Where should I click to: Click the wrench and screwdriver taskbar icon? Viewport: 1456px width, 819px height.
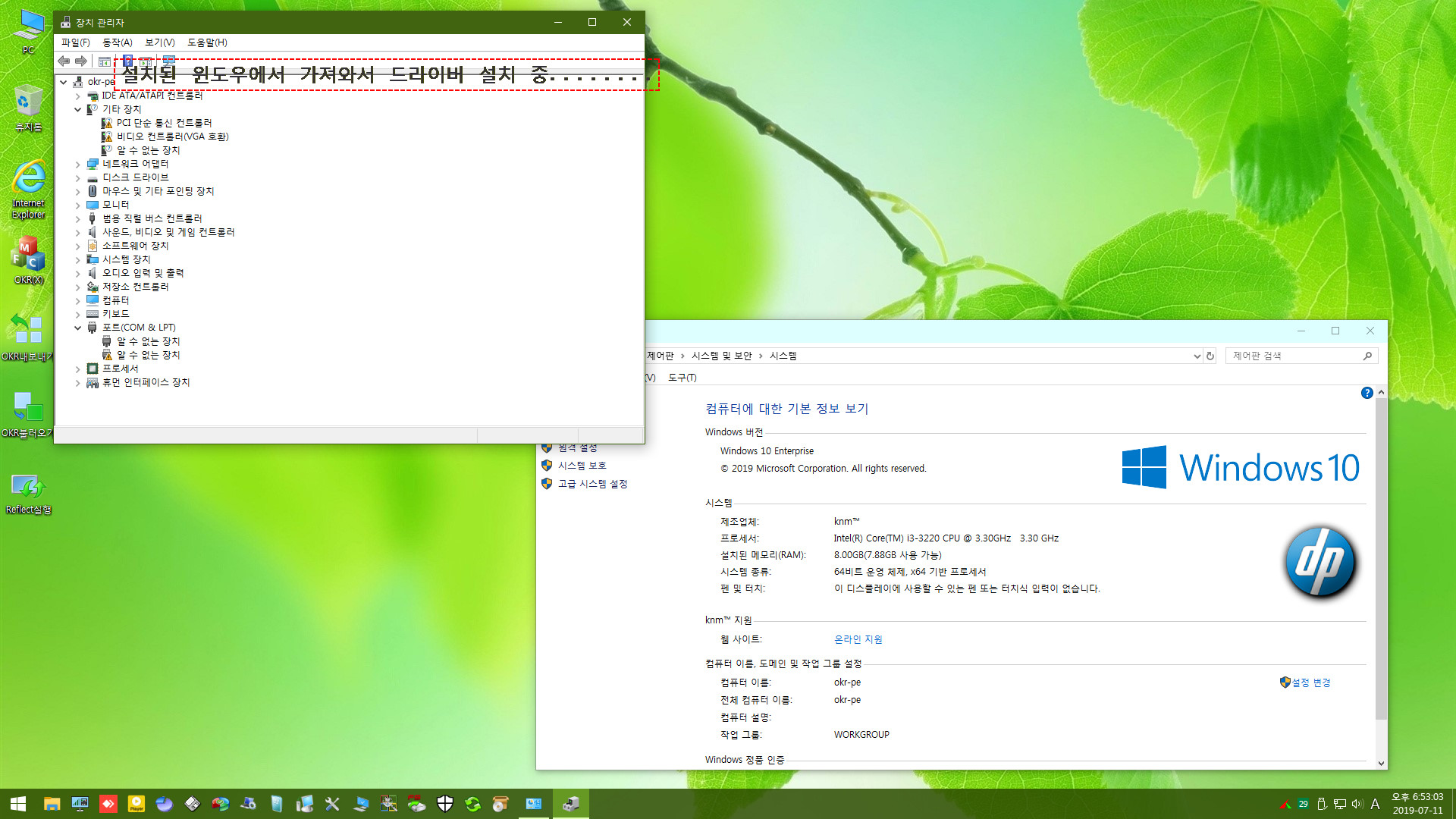[x=332, y=804]
